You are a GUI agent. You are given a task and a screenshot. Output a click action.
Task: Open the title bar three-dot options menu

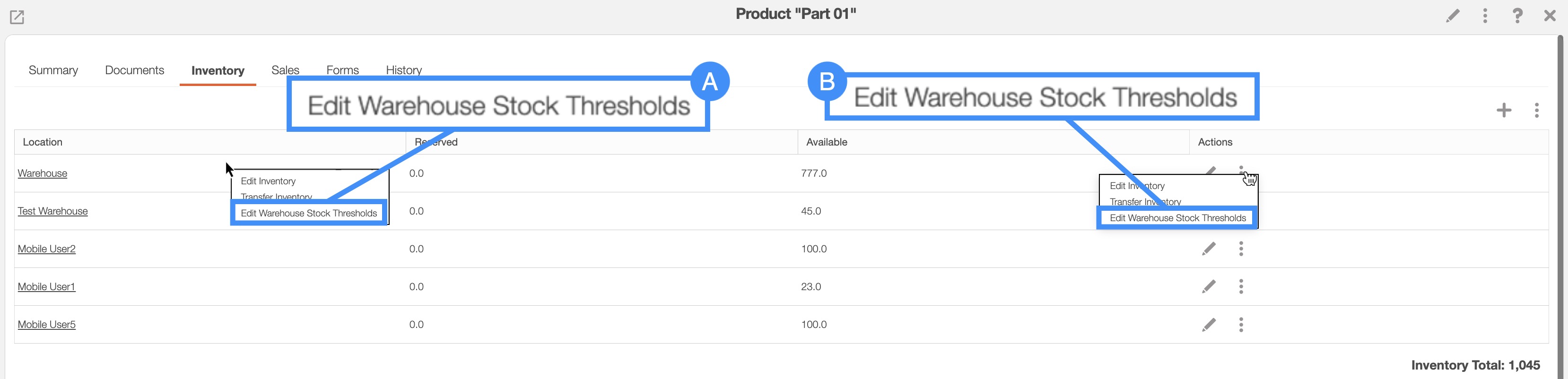point(1485,16)
